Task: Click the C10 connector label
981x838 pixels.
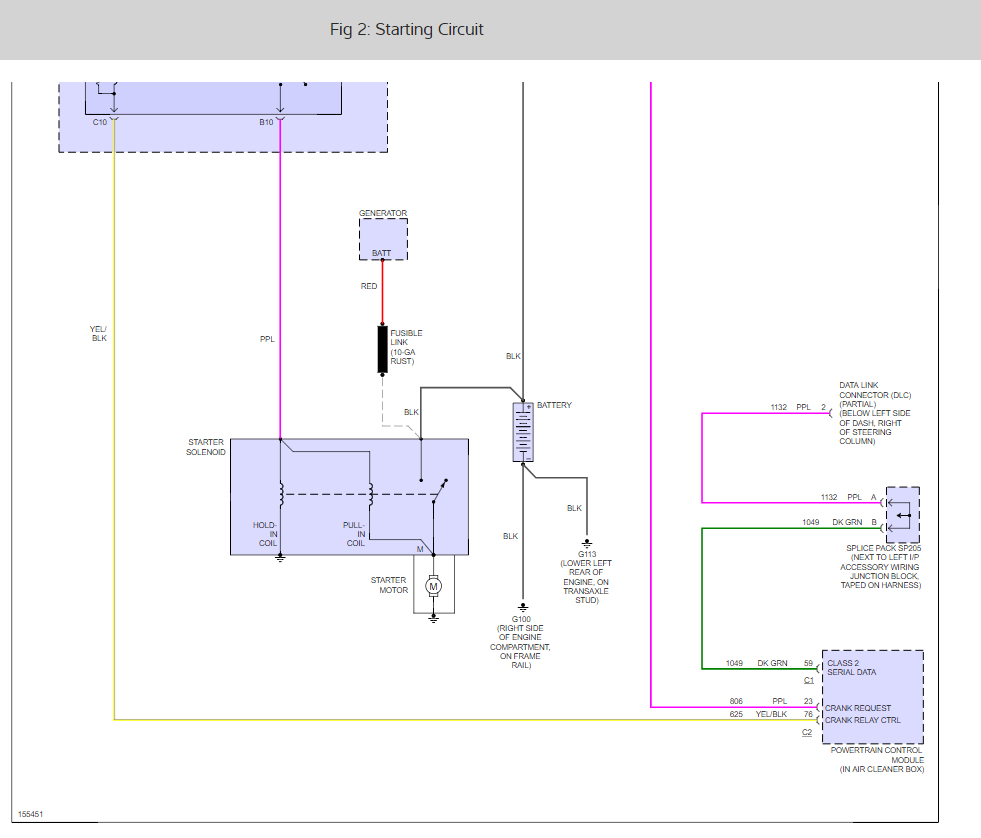Action: click(x=100, y=122)
